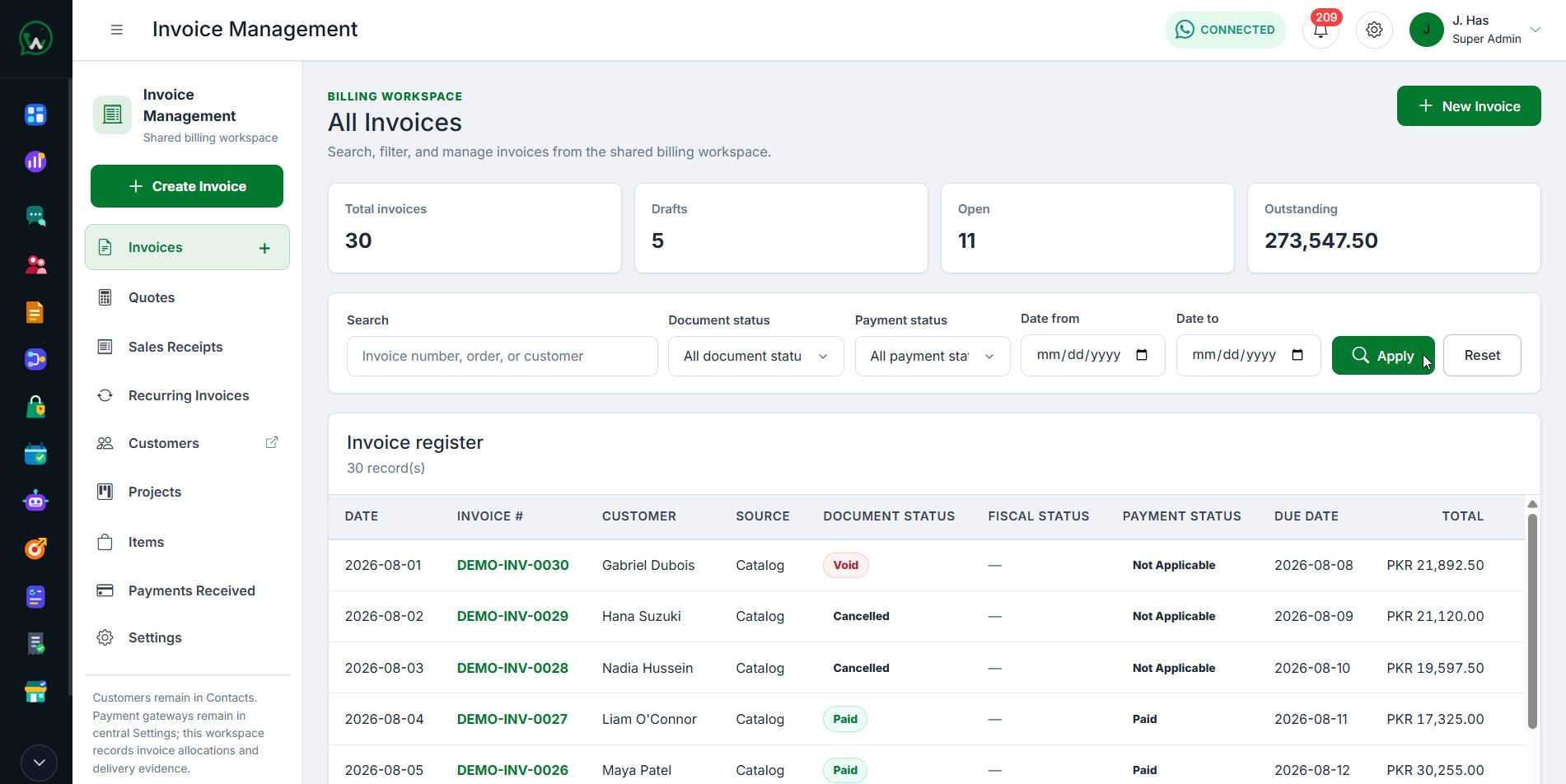The height and width of the screenshot is (784, 1566).
Task: Focus the invoice search input field
Action: 502,356
